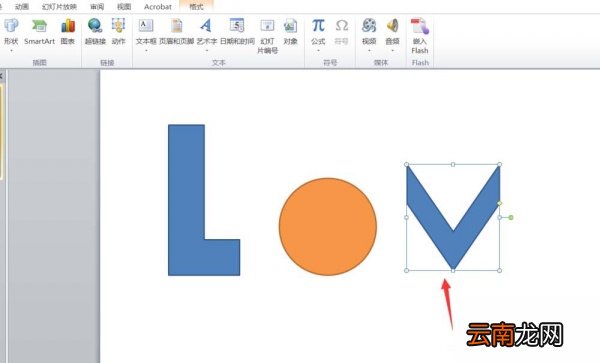
Task: Click top-left sizing handle of V shape
Action: point(406,164)
